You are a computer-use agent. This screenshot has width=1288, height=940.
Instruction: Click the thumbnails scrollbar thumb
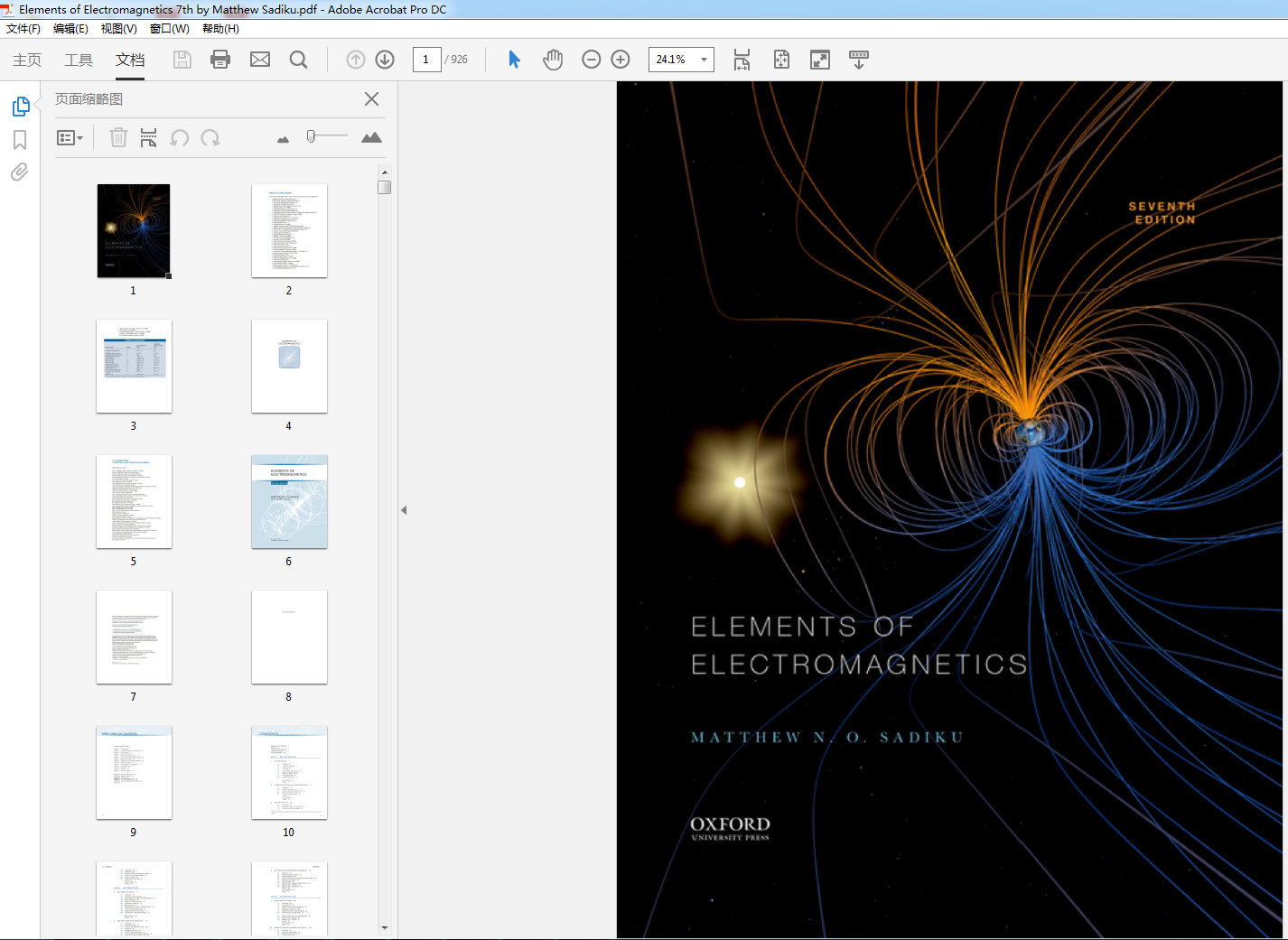point(385,188)
